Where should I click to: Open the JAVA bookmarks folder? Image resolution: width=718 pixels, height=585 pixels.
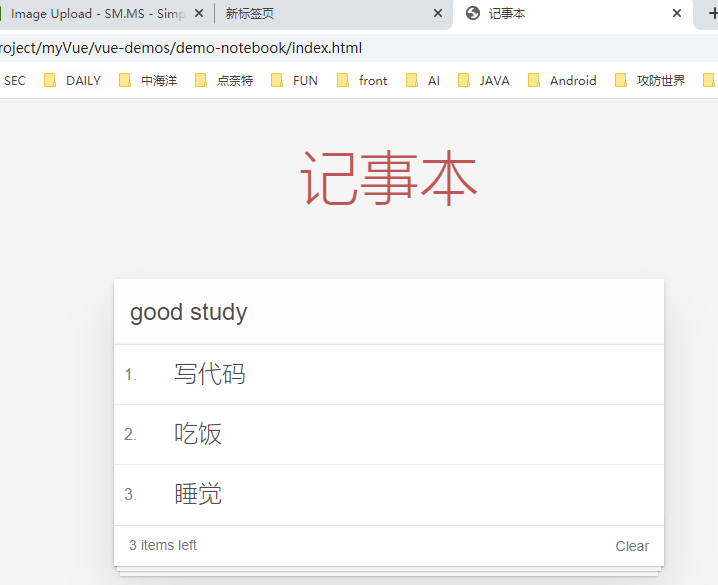pos(484,81)
